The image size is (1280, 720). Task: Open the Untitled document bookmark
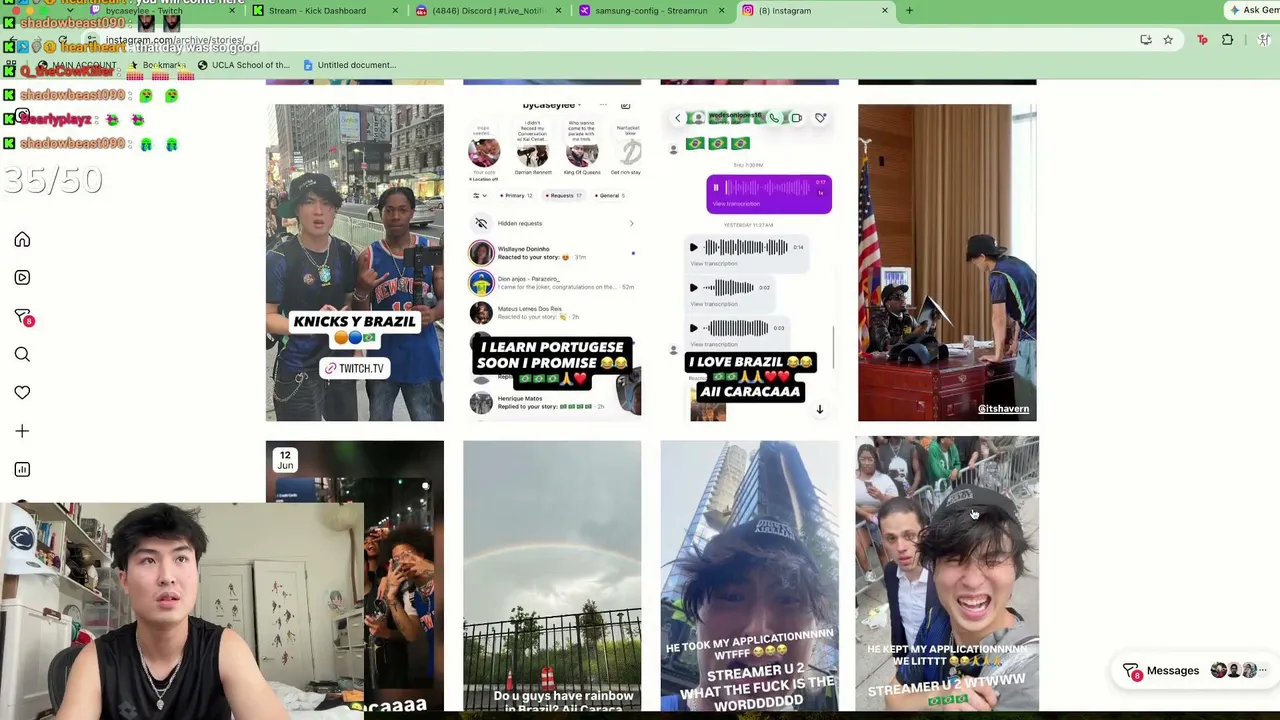349,65
